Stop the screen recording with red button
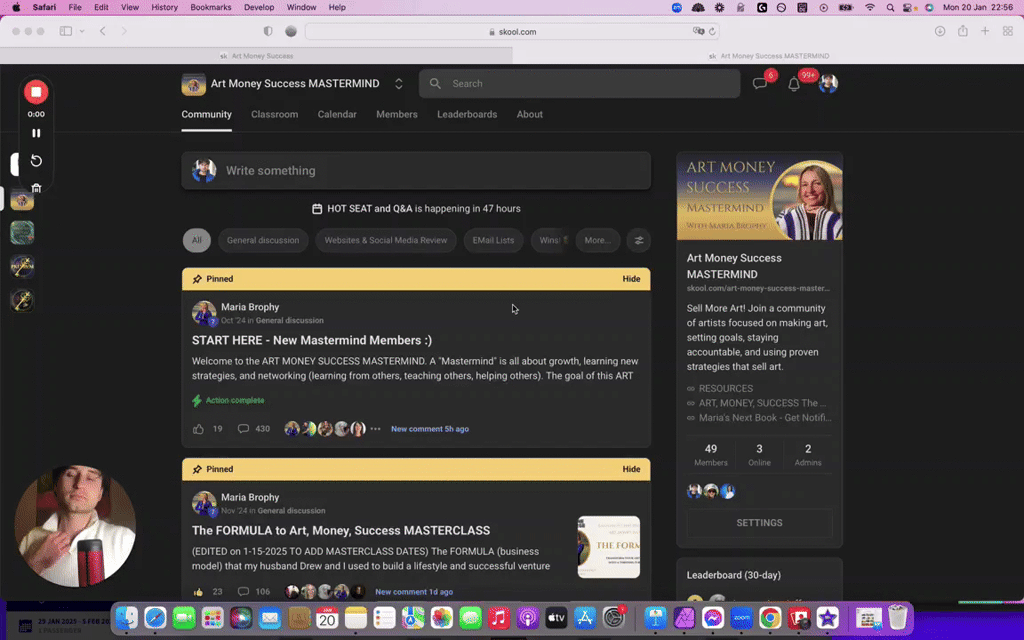Image resolution: width=1024 pixels, height=640 pixels. click(36, 92)
